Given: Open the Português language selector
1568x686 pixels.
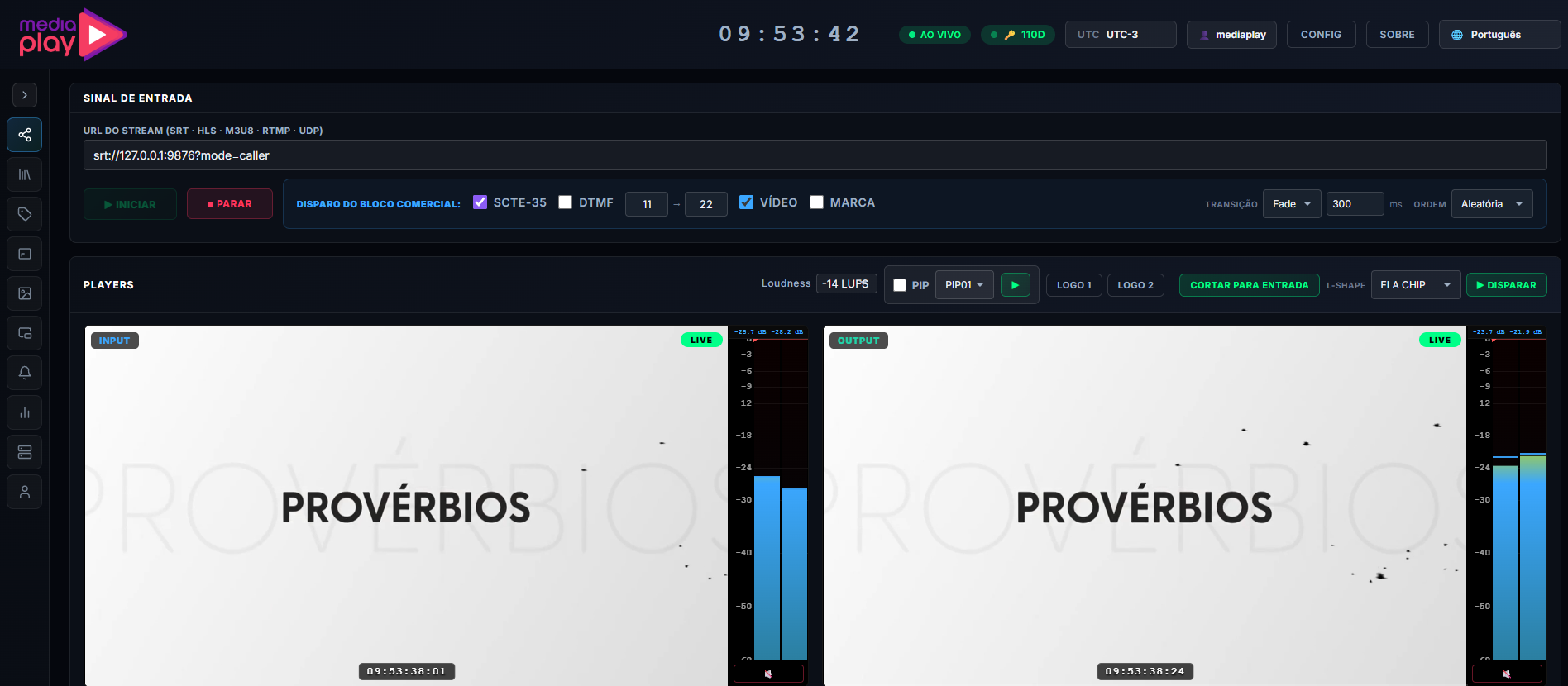Looking at the screenshot, I should coord(1499,35).
